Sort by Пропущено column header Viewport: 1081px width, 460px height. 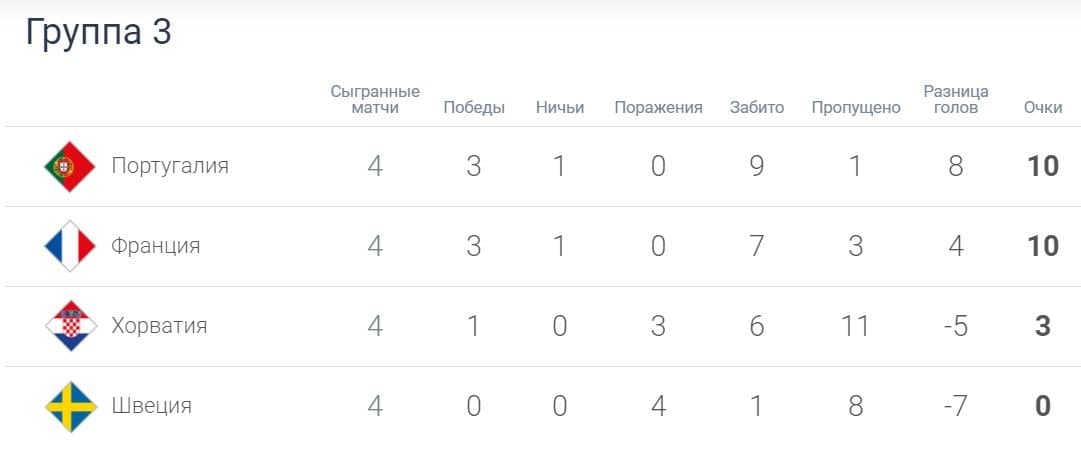(856, 108)
